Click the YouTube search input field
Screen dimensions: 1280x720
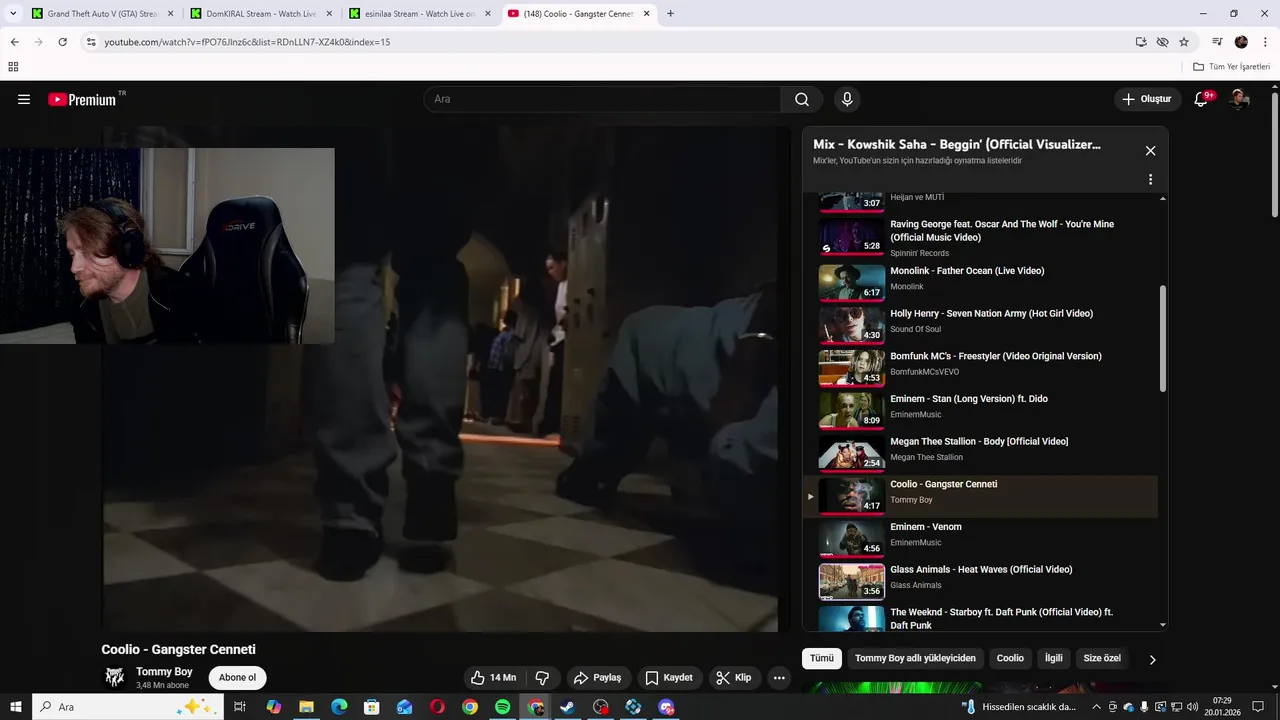pos(602,99)
